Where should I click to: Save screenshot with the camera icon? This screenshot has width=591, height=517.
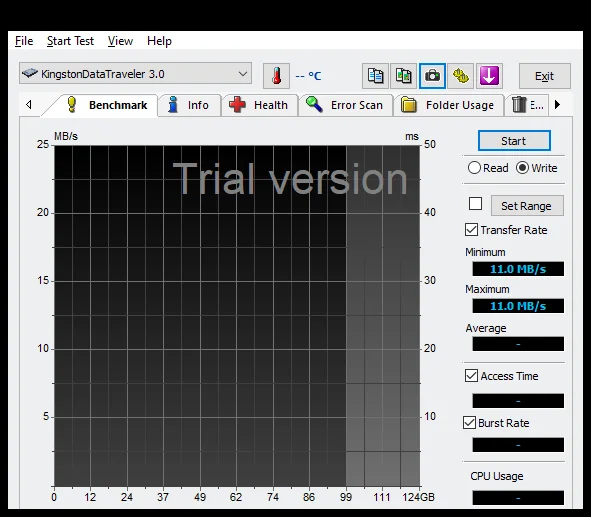pos(432,76)
